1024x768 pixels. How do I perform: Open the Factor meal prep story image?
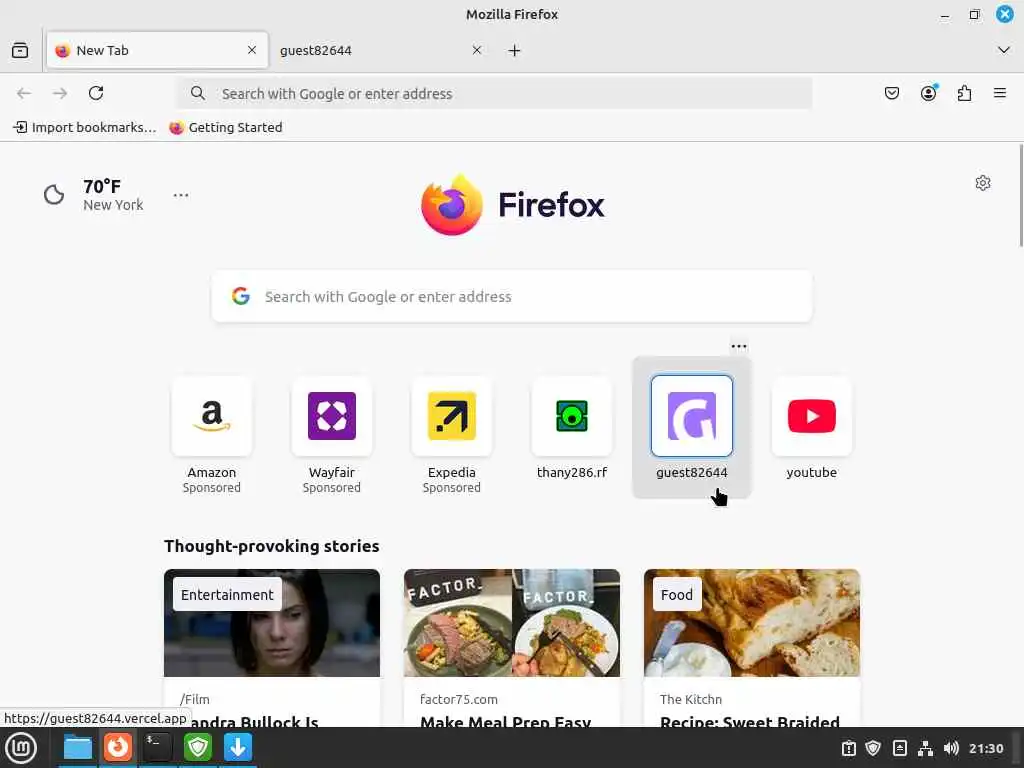(512, 622)
